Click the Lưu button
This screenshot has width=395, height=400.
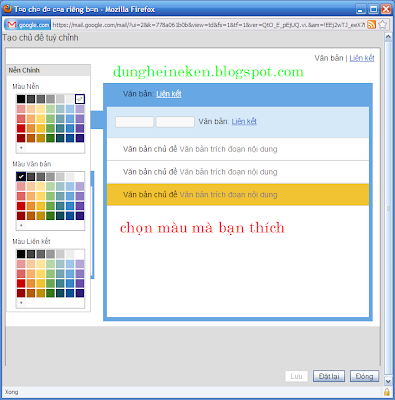click(296, 376)
